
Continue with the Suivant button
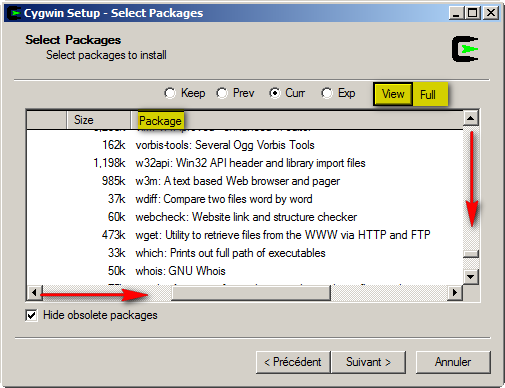tap(368, 362)
